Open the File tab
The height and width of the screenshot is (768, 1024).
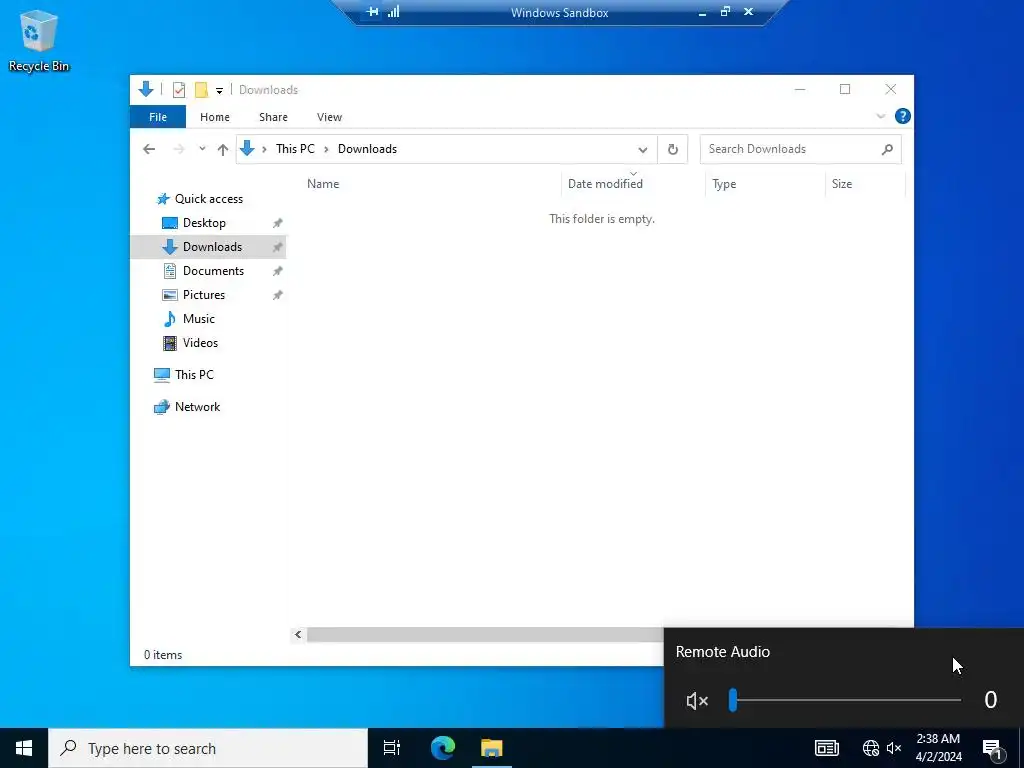coord(158,117)
